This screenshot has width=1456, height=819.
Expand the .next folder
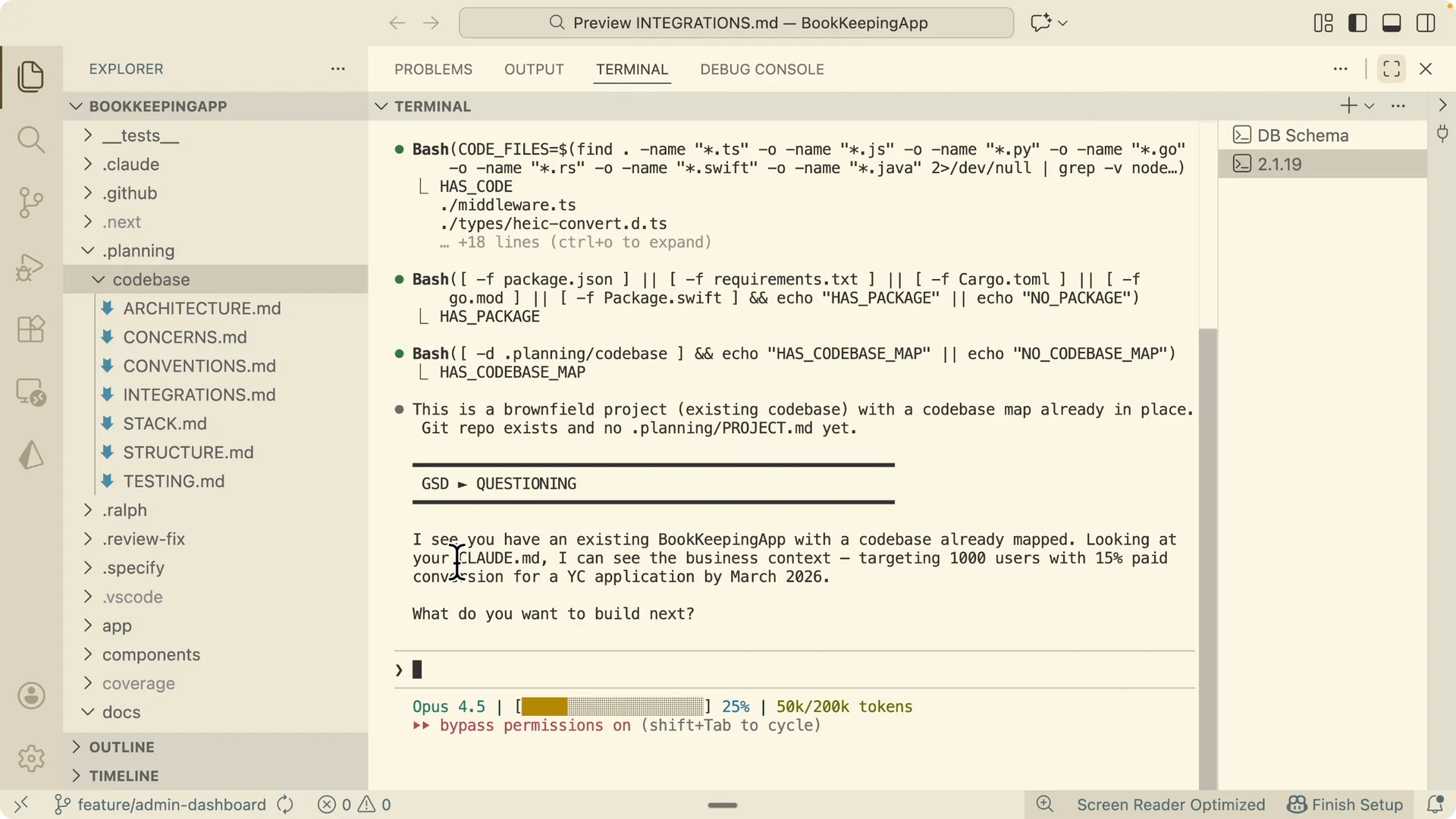[x=215, y=222]
